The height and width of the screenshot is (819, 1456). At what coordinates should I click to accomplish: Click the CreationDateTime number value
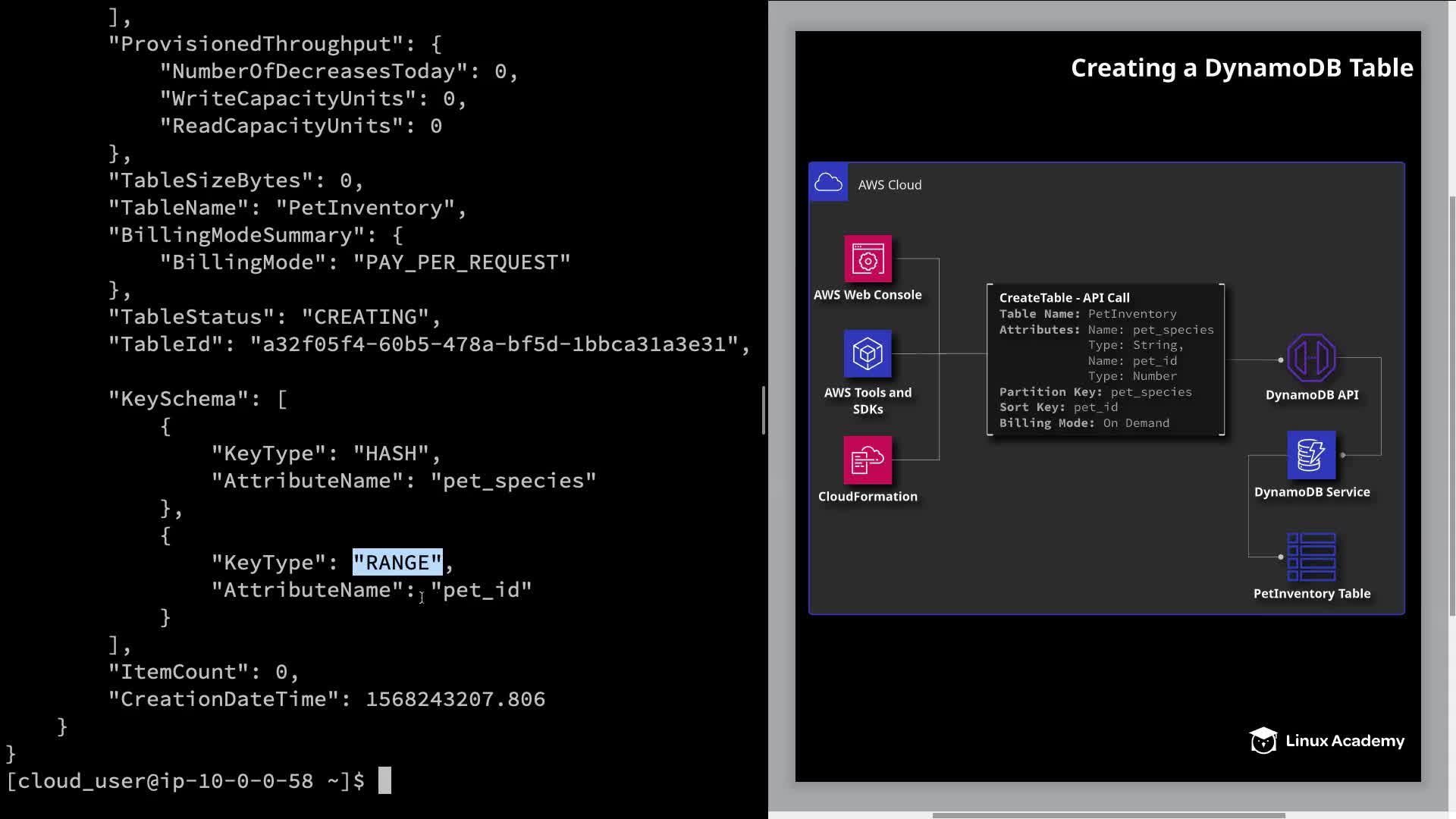tap(455, 699)
